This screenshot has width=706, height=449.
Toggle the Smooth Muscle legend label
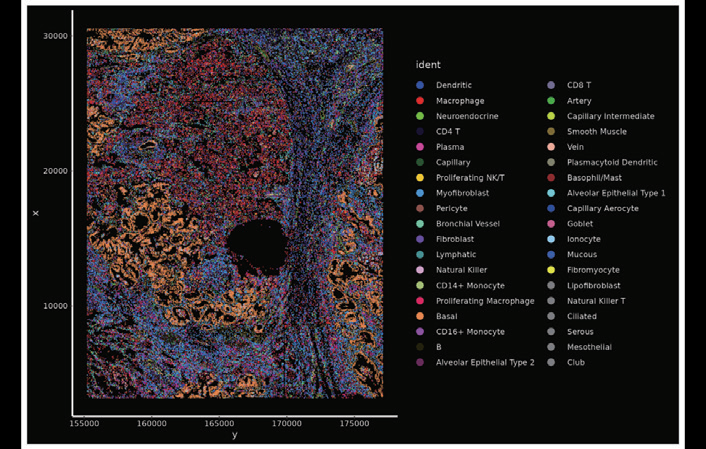click(597, 132)
